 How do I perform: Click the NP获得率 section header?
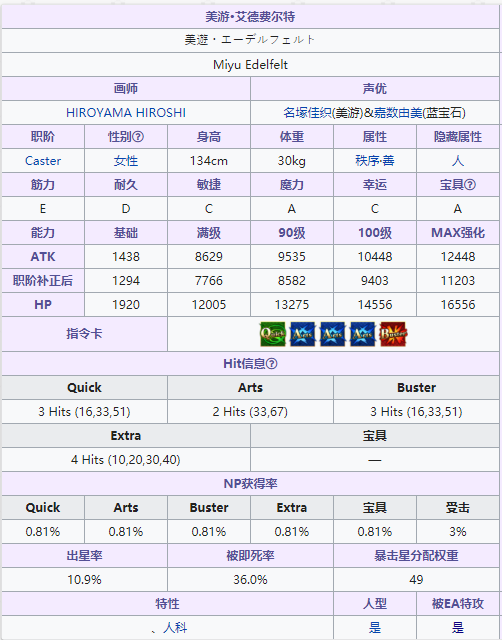tap(250, 484)
